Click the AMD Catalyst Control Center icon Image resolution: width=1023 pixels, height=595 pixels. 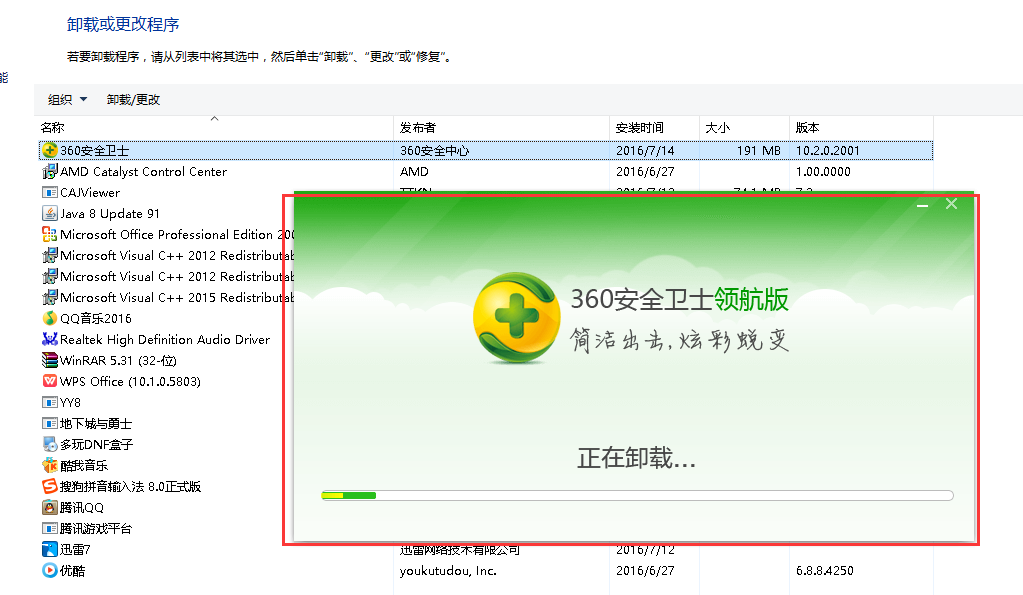[50, 172]
